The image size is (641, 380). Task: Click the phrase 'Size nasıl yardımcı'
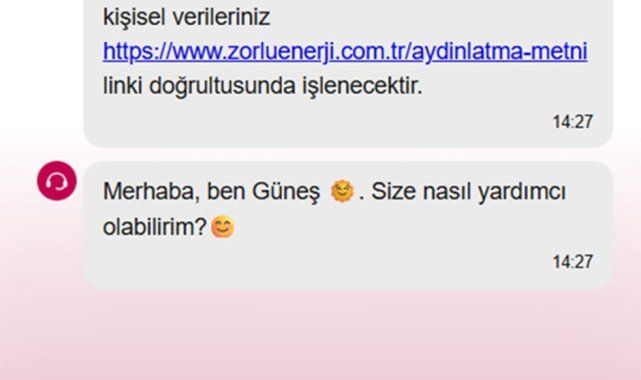point(468,191)
